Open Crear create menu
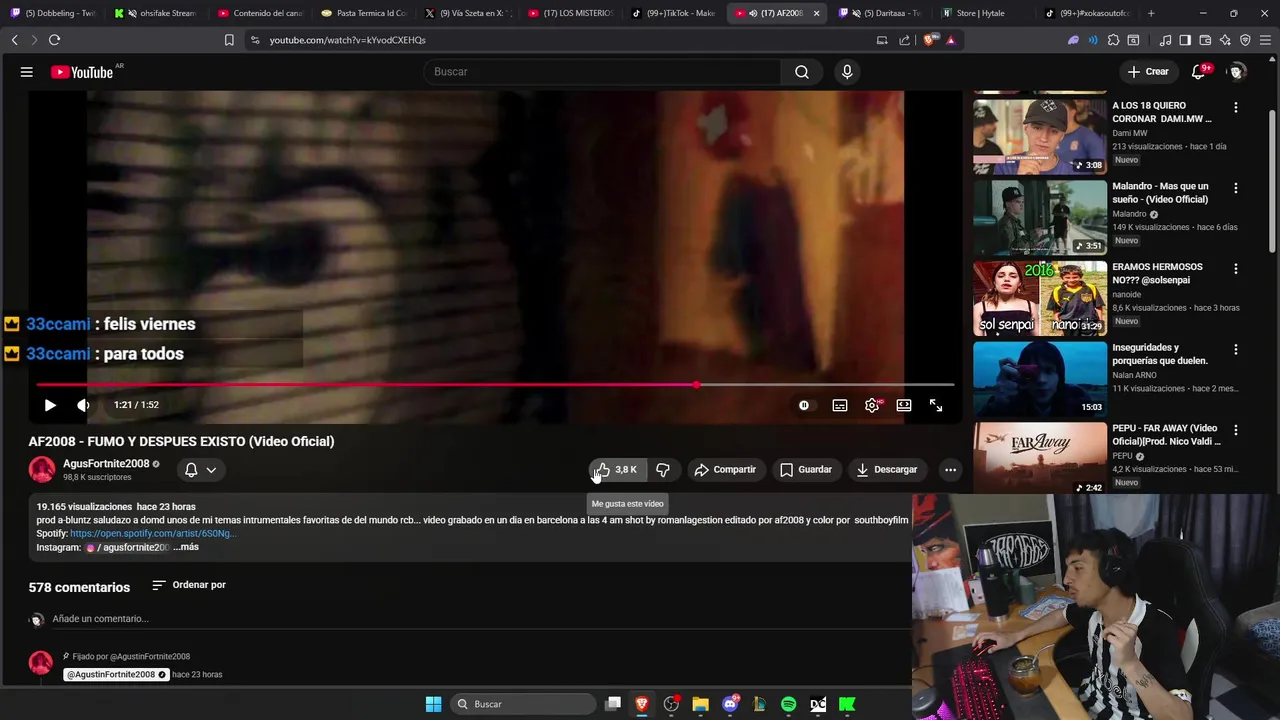Screen dimensions: 1280x720 [x=1148, y=72]
